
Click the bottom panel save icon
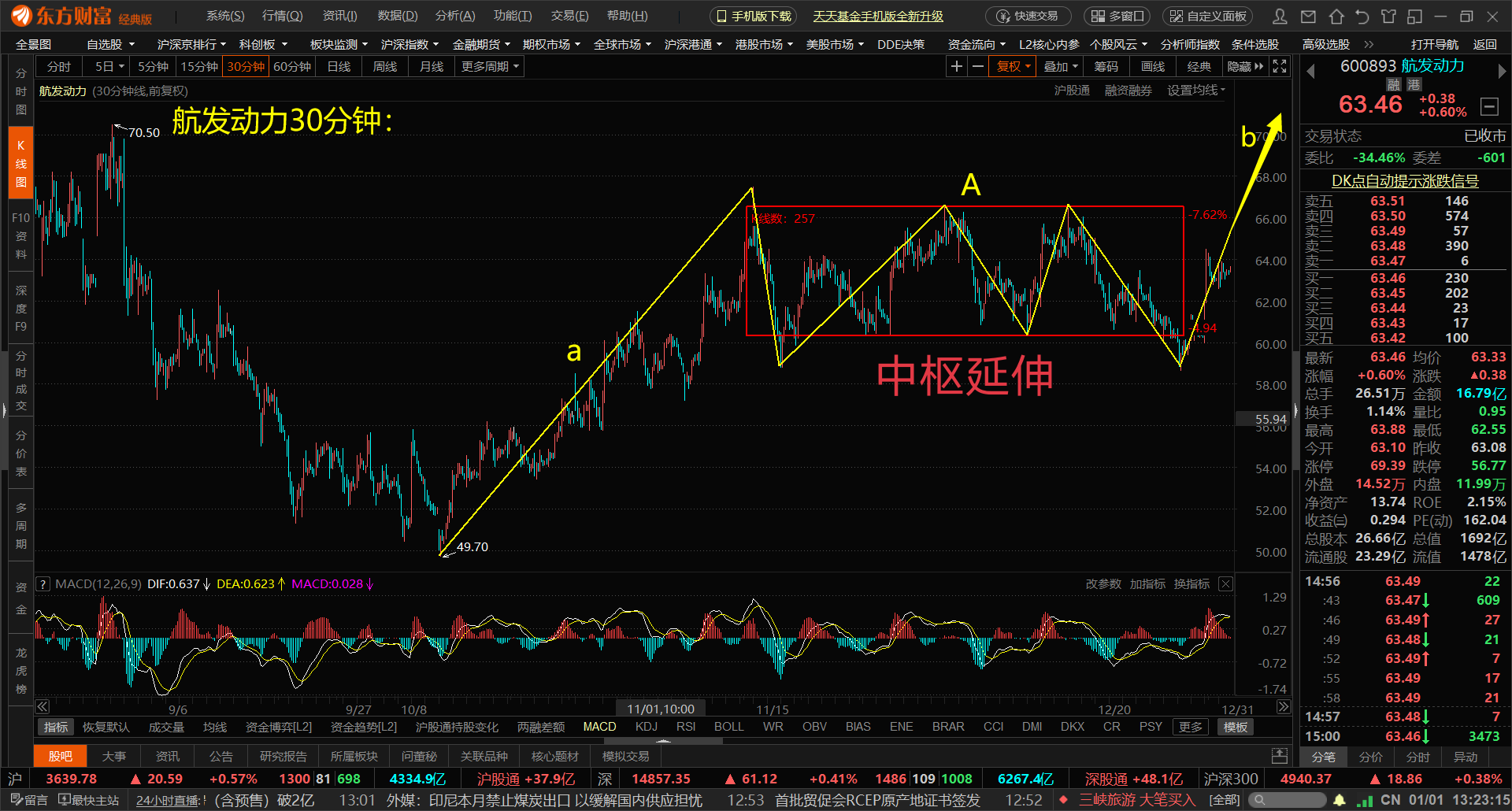pos(1280,756)
